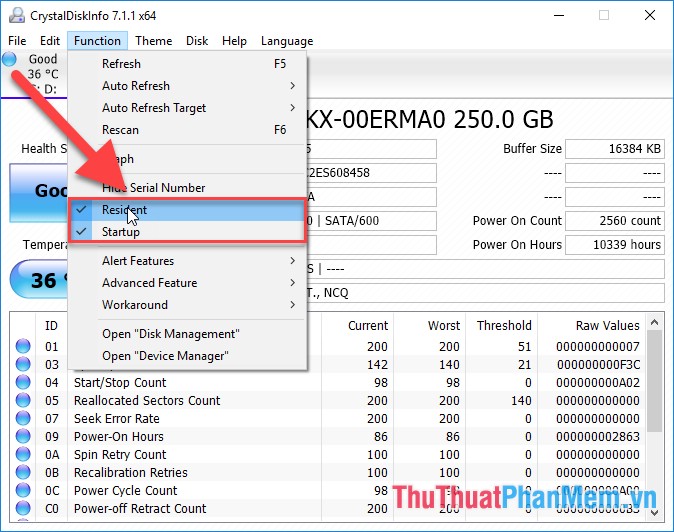Click the CrystalDiskInfo app icon in title bar
The width and height of the screenshot is (674, 532).
point(17,15)
